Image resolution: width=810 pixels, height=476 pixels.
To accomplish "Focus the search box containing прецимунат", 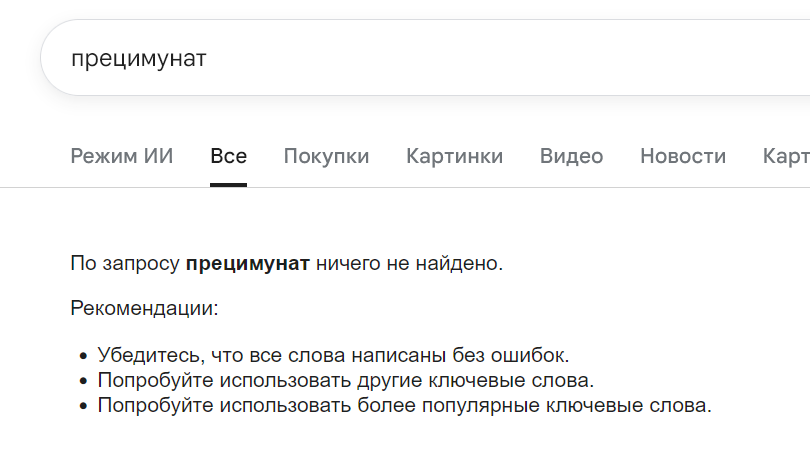I will pos(425,57).
